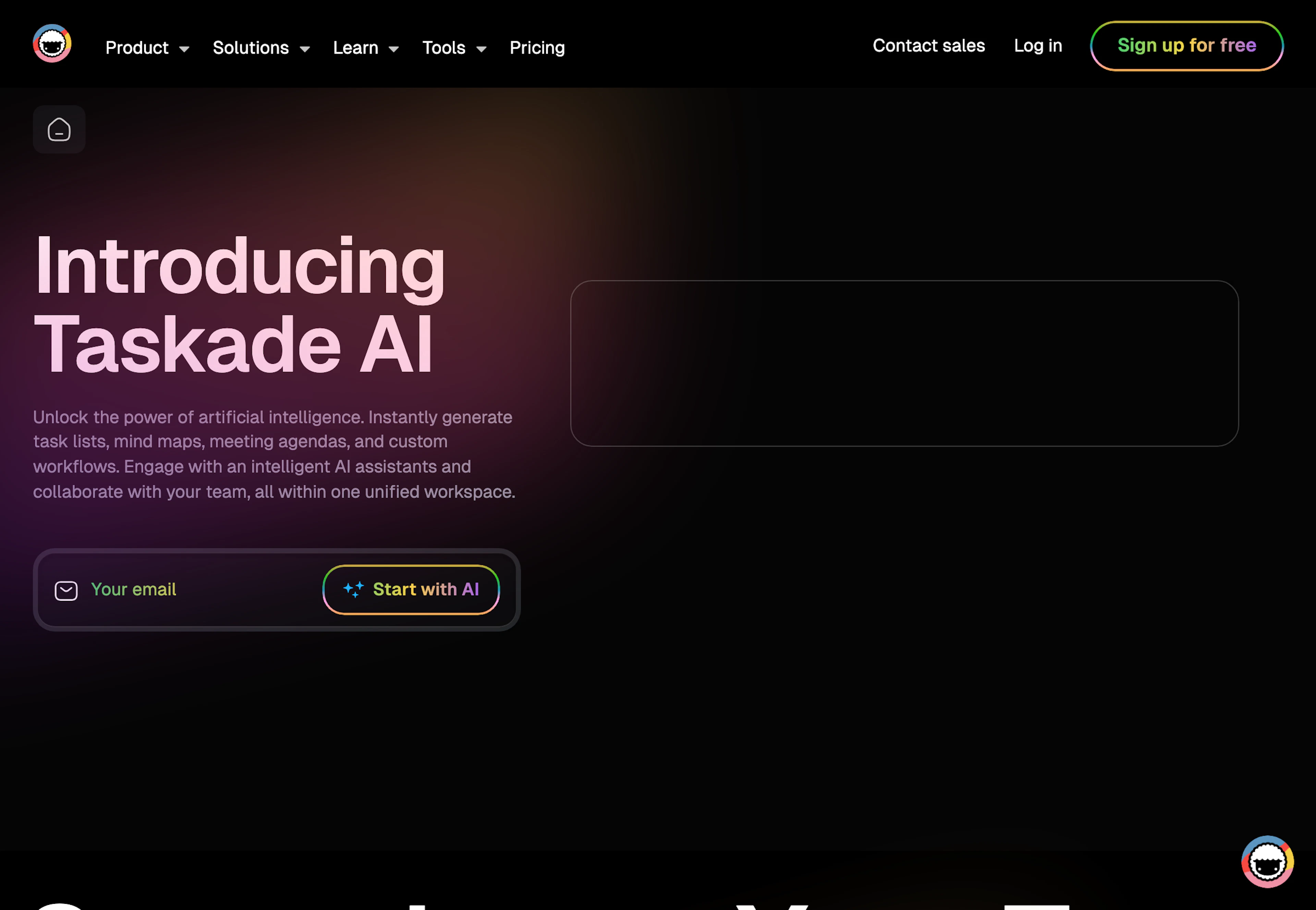Open the Learn navigation menu

[356, 48]
